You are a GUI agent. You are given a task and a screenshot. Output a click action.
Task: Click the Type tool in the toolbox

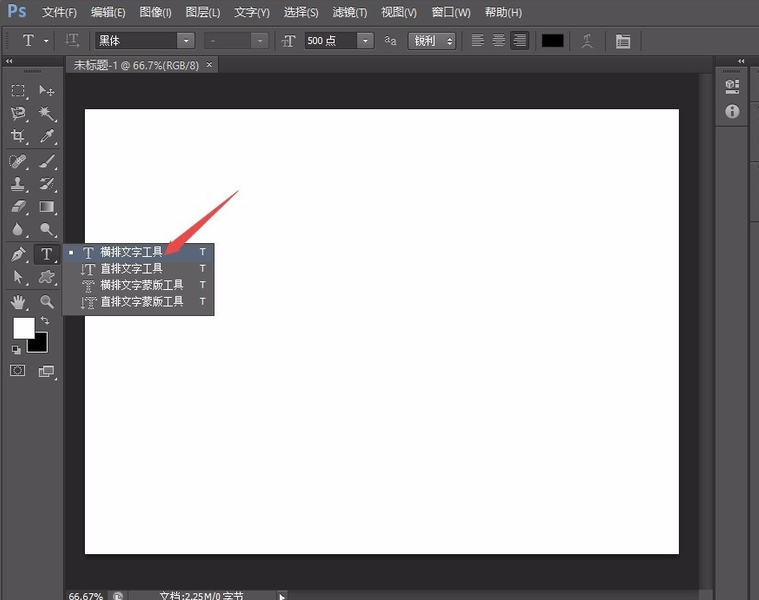(x=46, y=254)
